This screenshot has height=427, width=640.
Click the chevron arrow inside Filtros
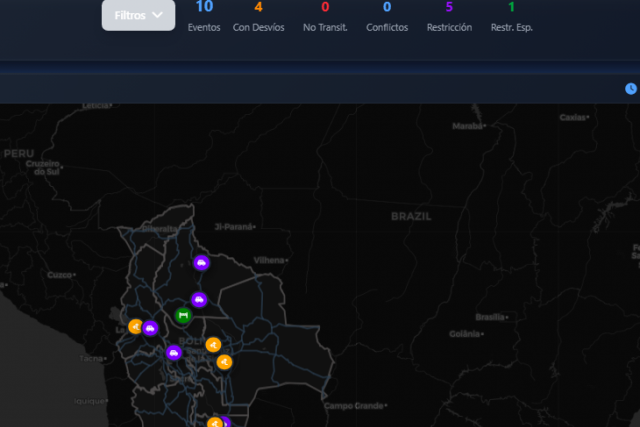click(x=157, y=15)
